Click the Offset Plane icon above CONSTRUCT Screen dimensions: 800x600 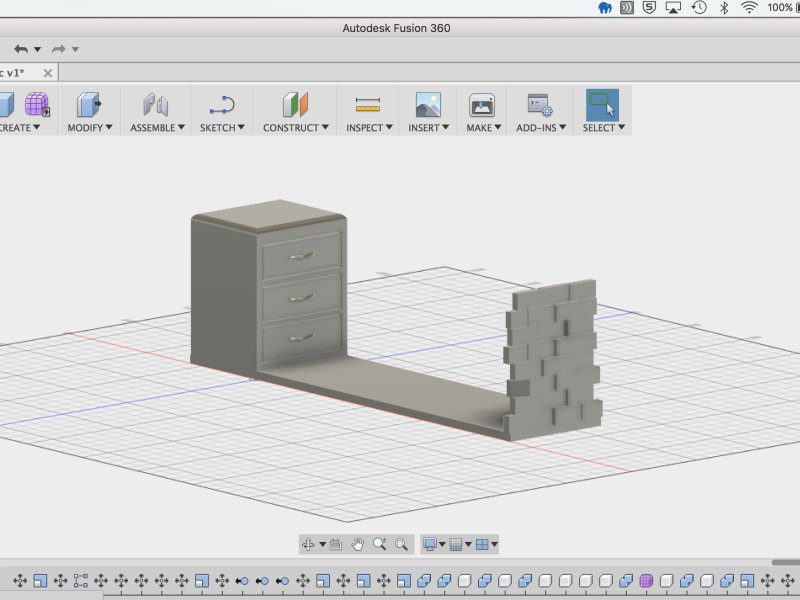pyautogui.click(x=295, y=105)
